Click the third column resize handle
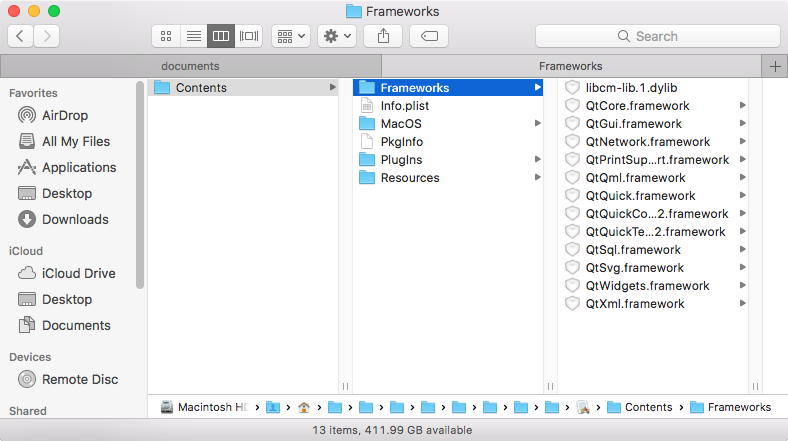The width and height of the screenshot is (788, 441). point(755,386)
